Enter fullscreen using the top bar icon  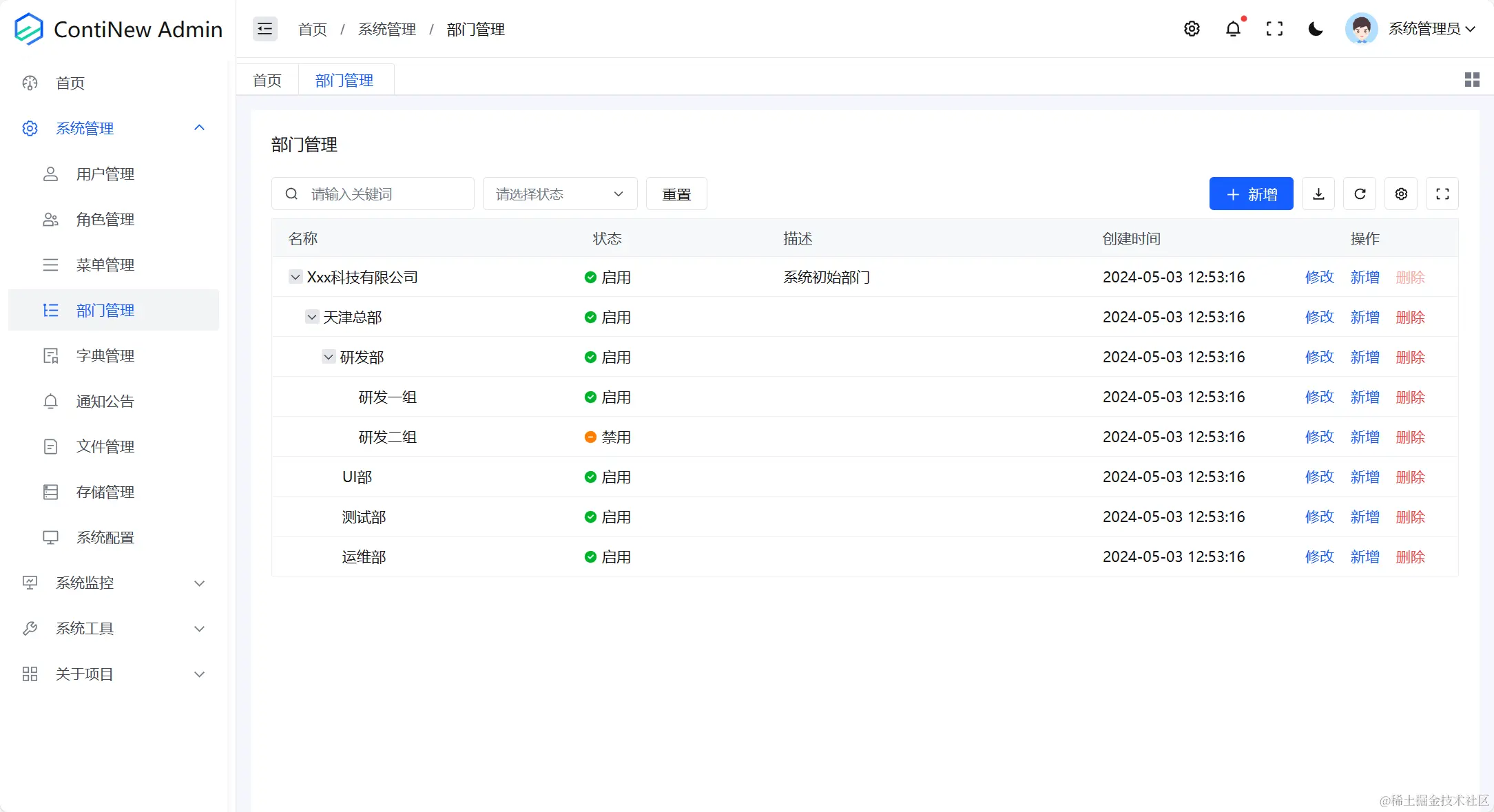tap(1275, 29)
